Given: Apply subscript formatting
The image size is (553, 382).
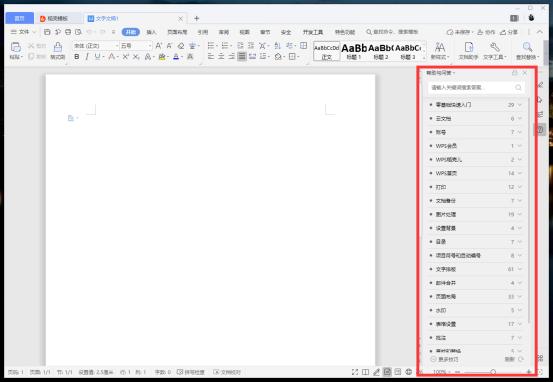Looking at the screenshot, I should pyautogui.click(x=136, y=56).
